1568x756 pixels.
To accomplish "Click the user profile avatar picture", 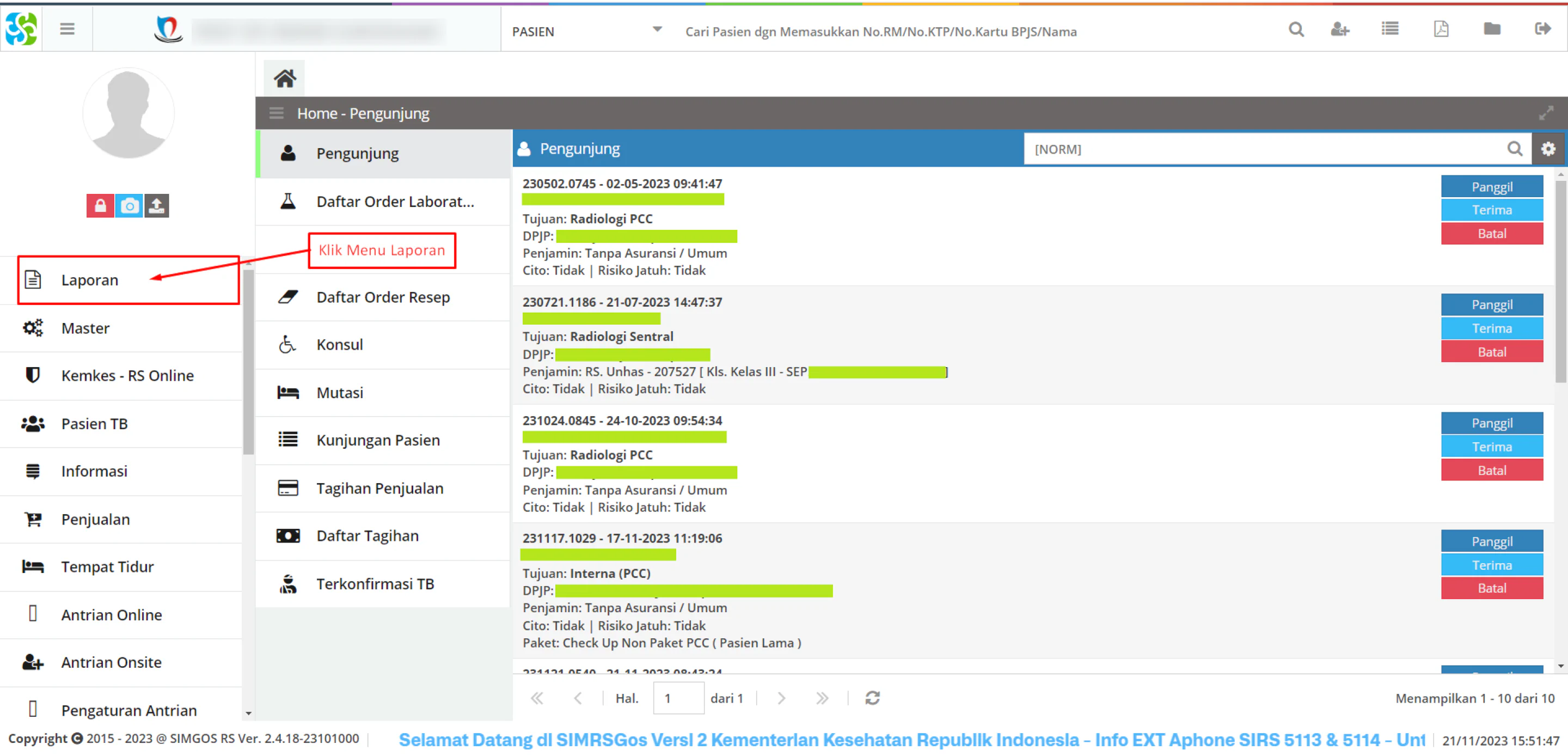I will pyautogui.click(x=128, y=113).
